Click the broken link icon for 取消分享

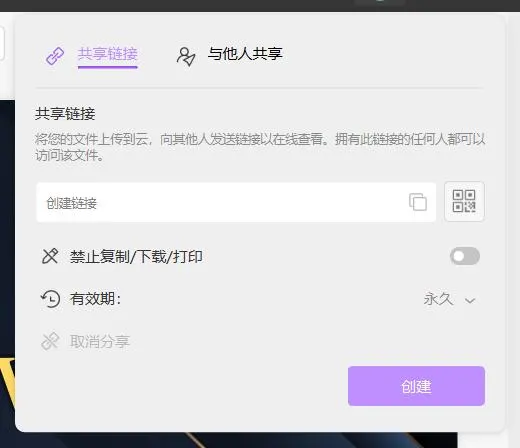click(50, 341)
